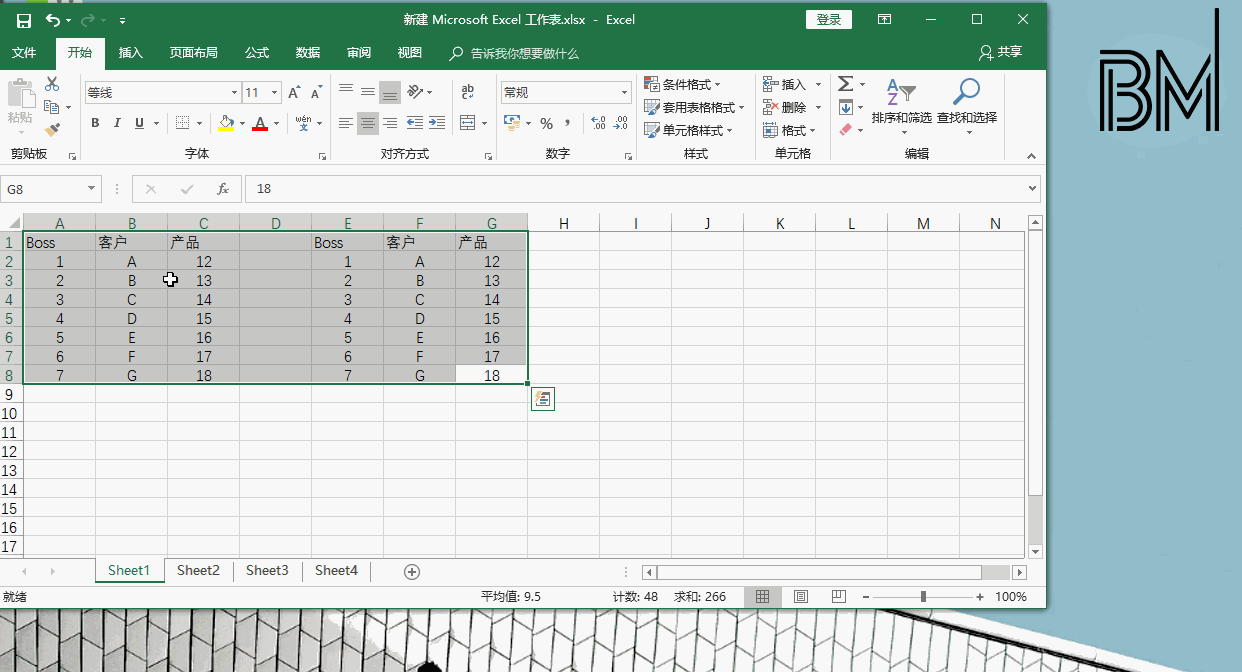Viewport: 1242px width, 672px height.
Task: Click the Undo arrow icon
Action: click(x=53, y=20)
